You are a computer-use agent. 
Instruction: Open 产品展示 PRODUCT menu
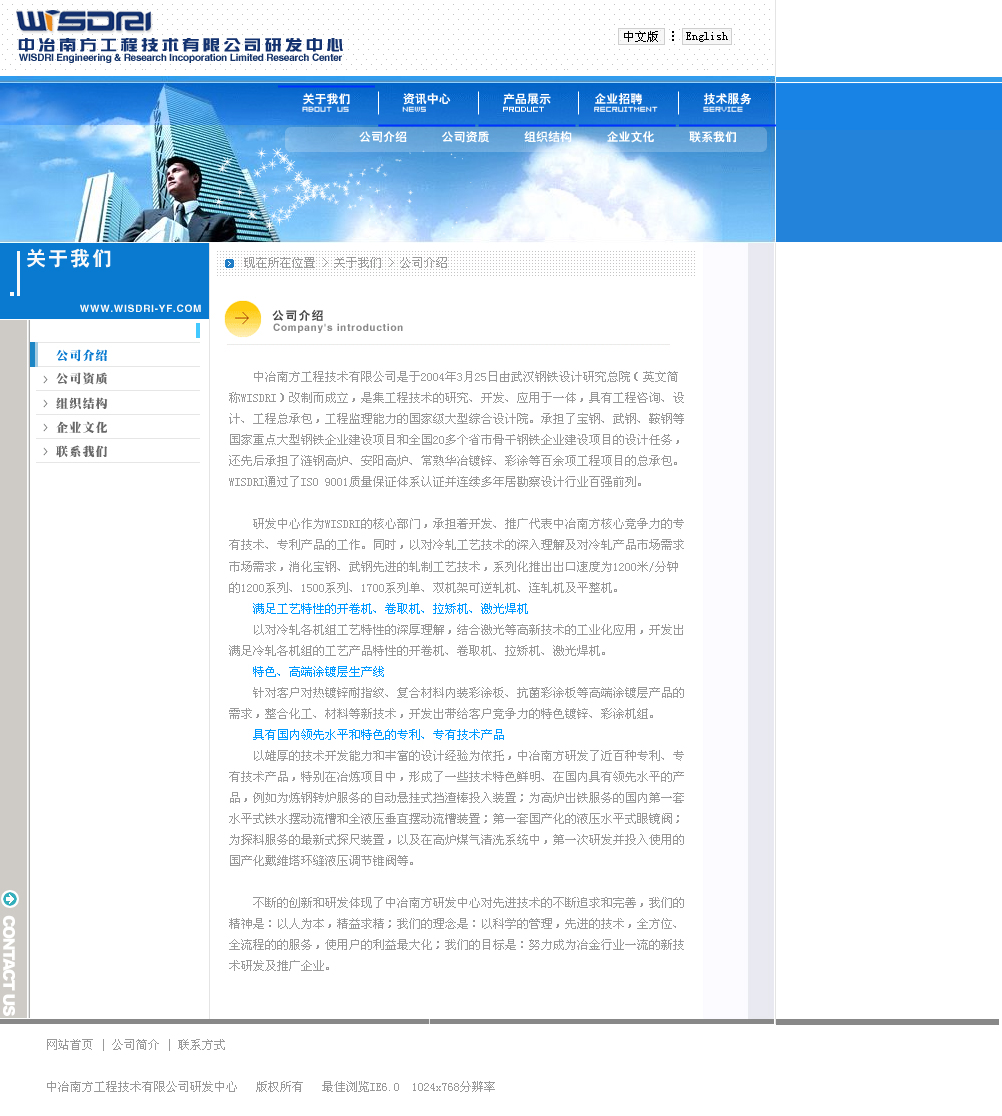[527, 102]
